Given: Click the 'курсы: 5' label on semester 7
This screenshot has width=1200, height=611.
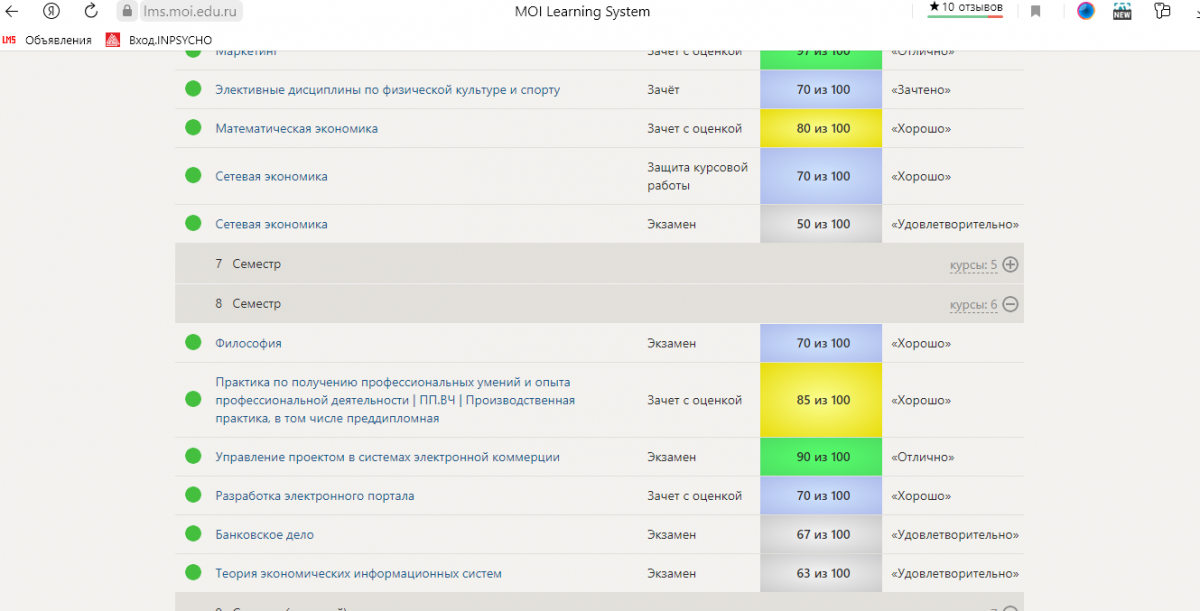Looking at the screenshot, I should 973,265.
